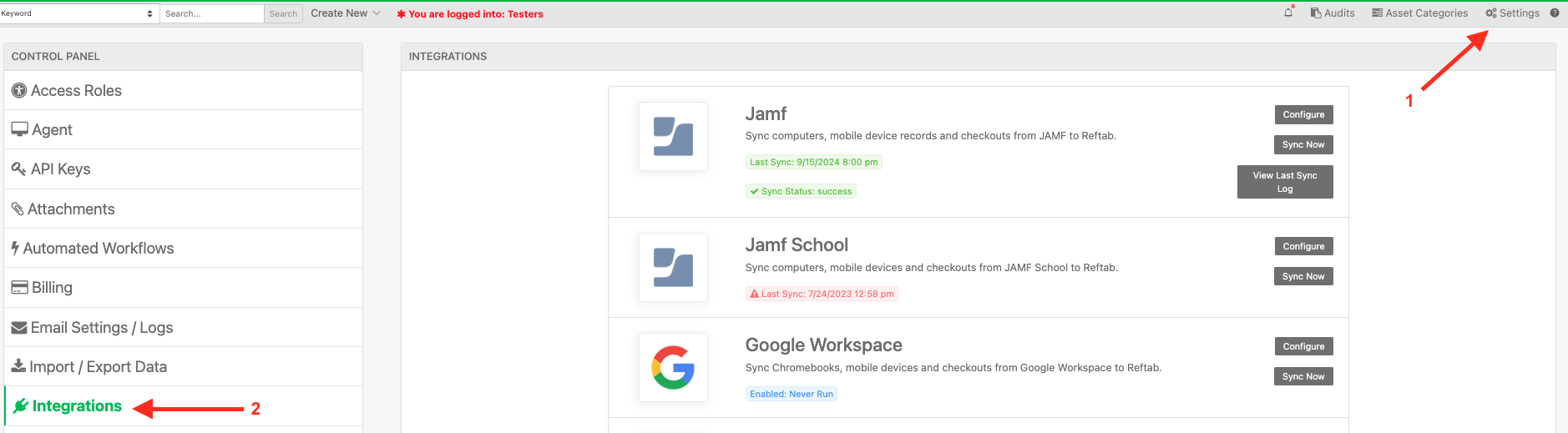
Task: Click 'Last Sync: 7/24/2023 12:58 pm' badge
Action: 822,294
